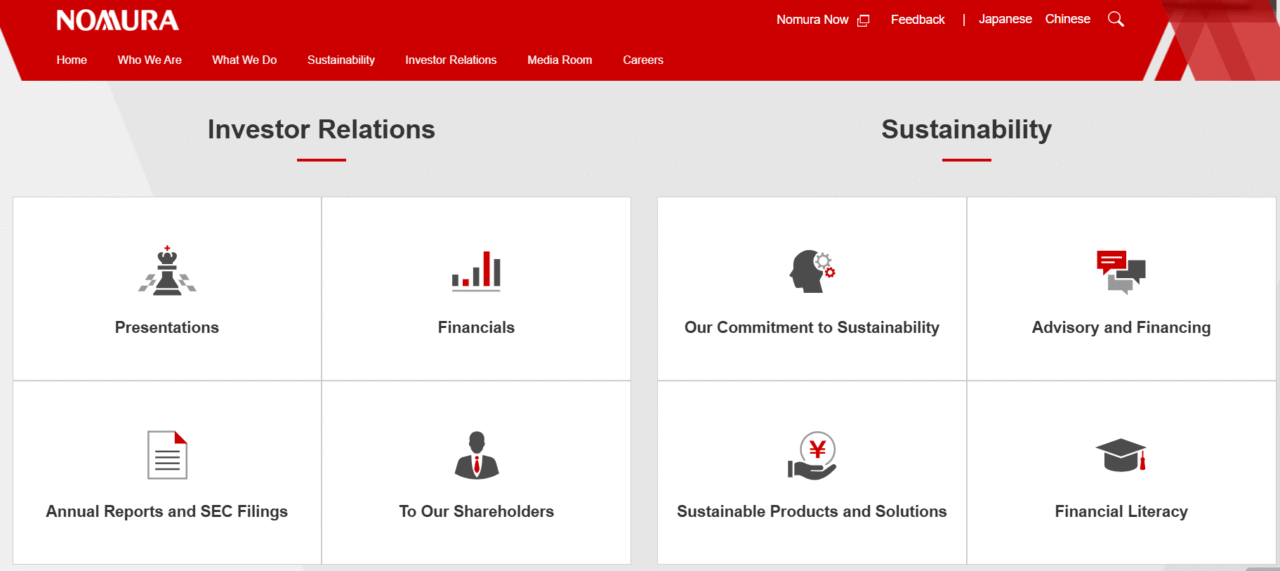Viewport: 1280px width, 571px height.
Task: Click the bar chart Financials icon
Action: tap(476, 270)
